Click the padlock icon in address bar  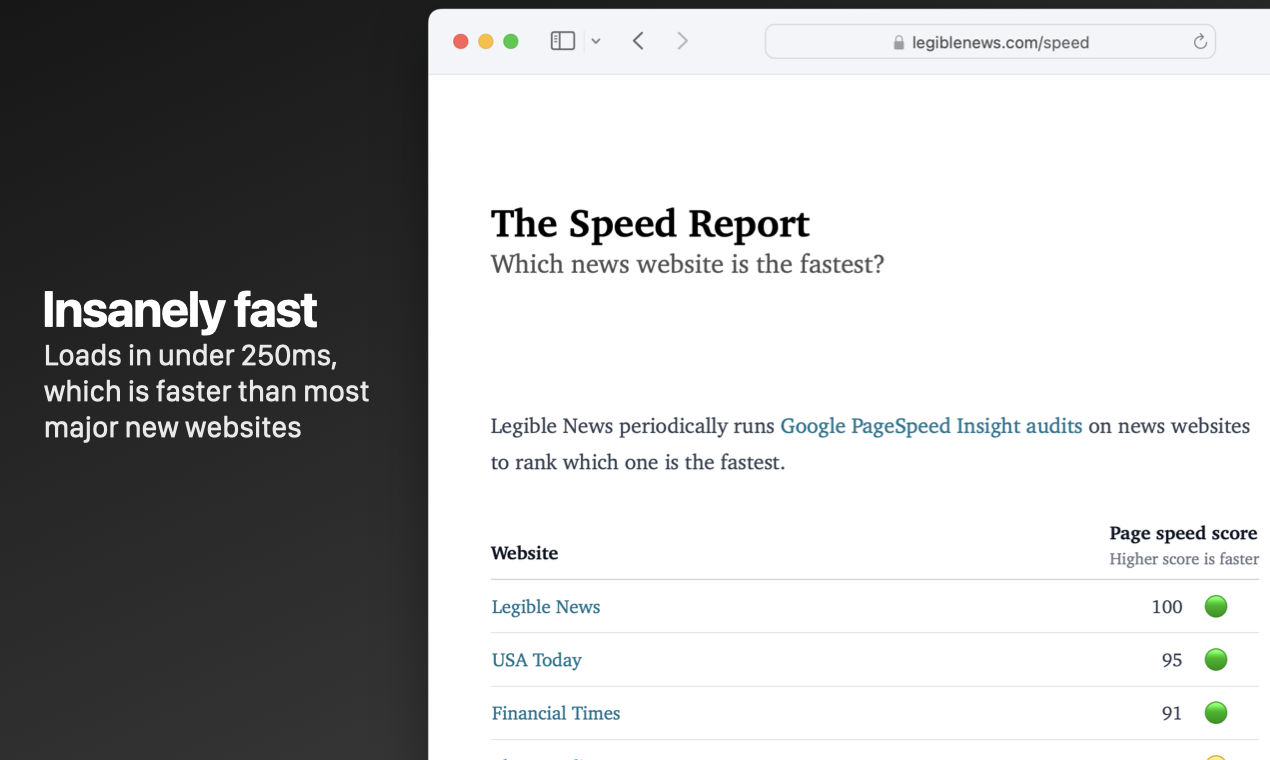pos(898,42)
